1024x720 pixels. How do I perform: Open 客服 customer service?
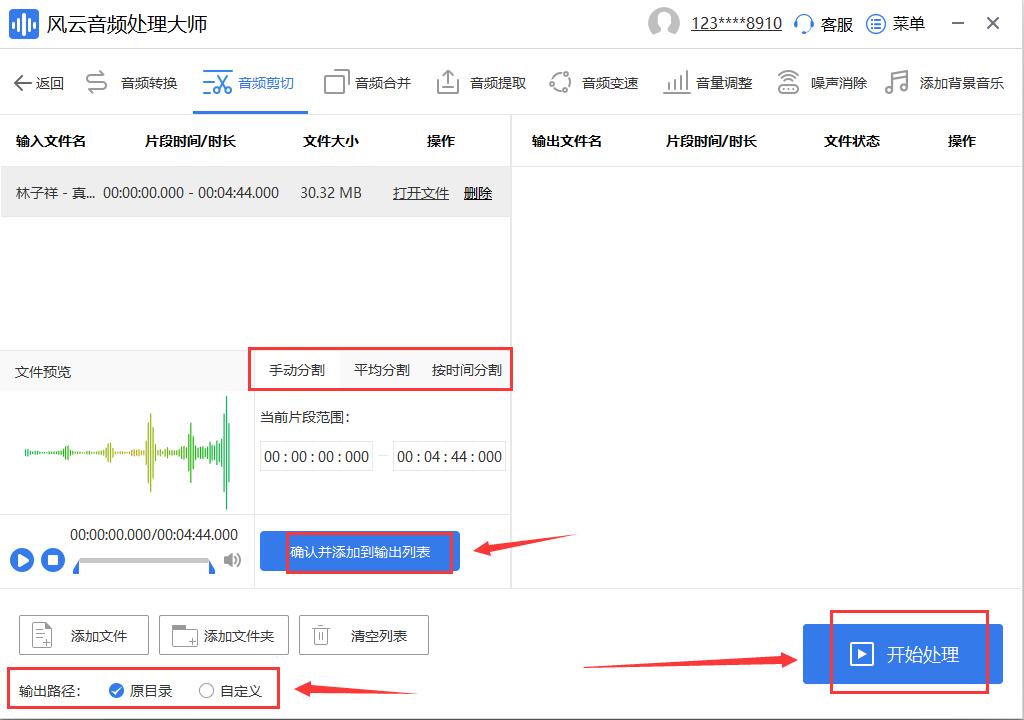point(832,23)
